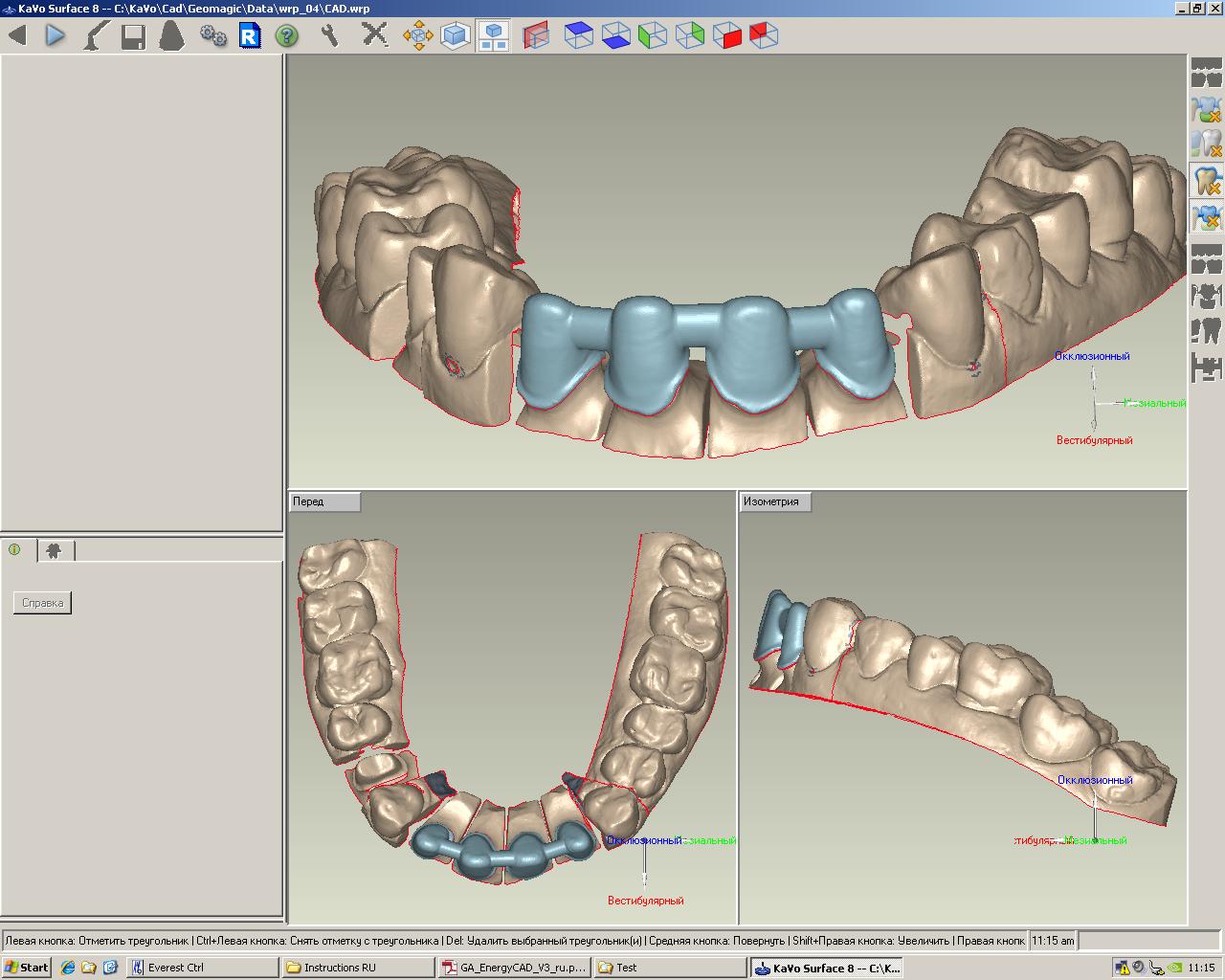
Task: Select the wrench tool icon
Action: coord(330,36)
